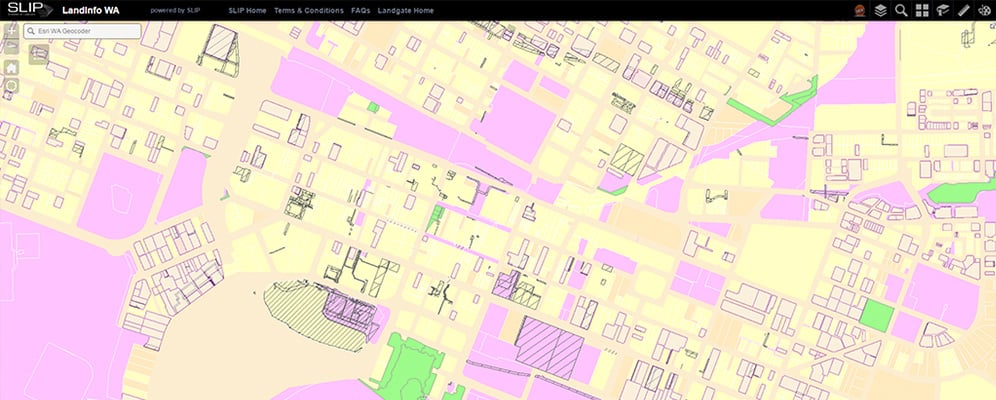Click the magnifying glass search tool
The height and width of the screenshot is (400, 996).
pos(901,10)
